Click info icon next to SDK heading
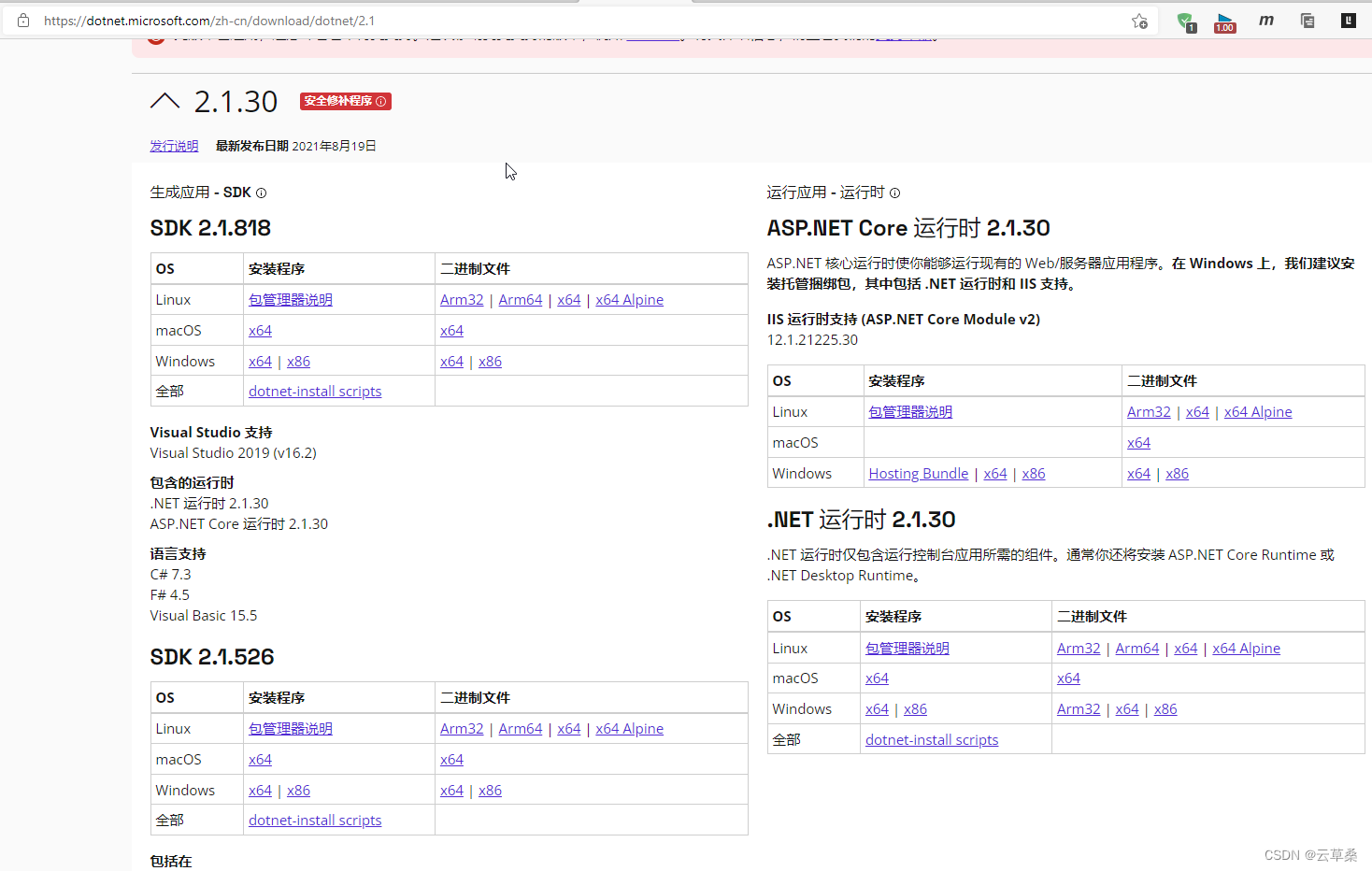This screenshot has width=1372, height=871. click(261, 193)
